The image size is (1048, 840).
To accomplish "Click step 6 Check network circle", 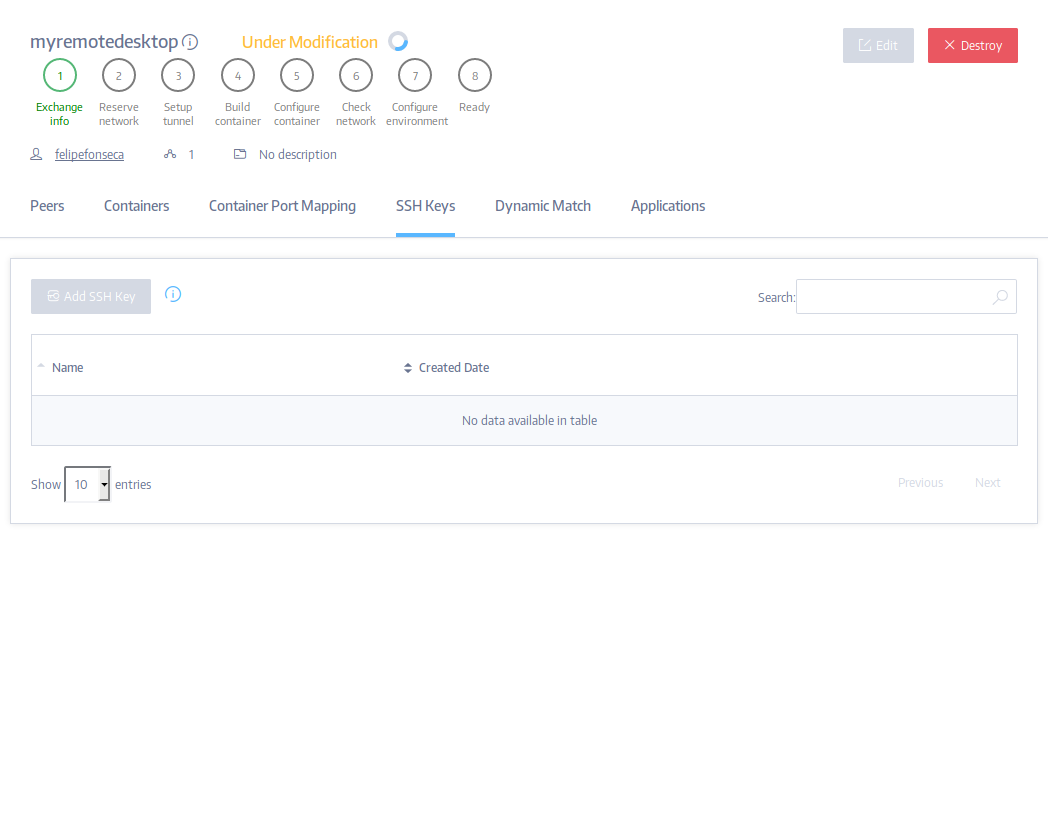I will click(x=356, y=76).
